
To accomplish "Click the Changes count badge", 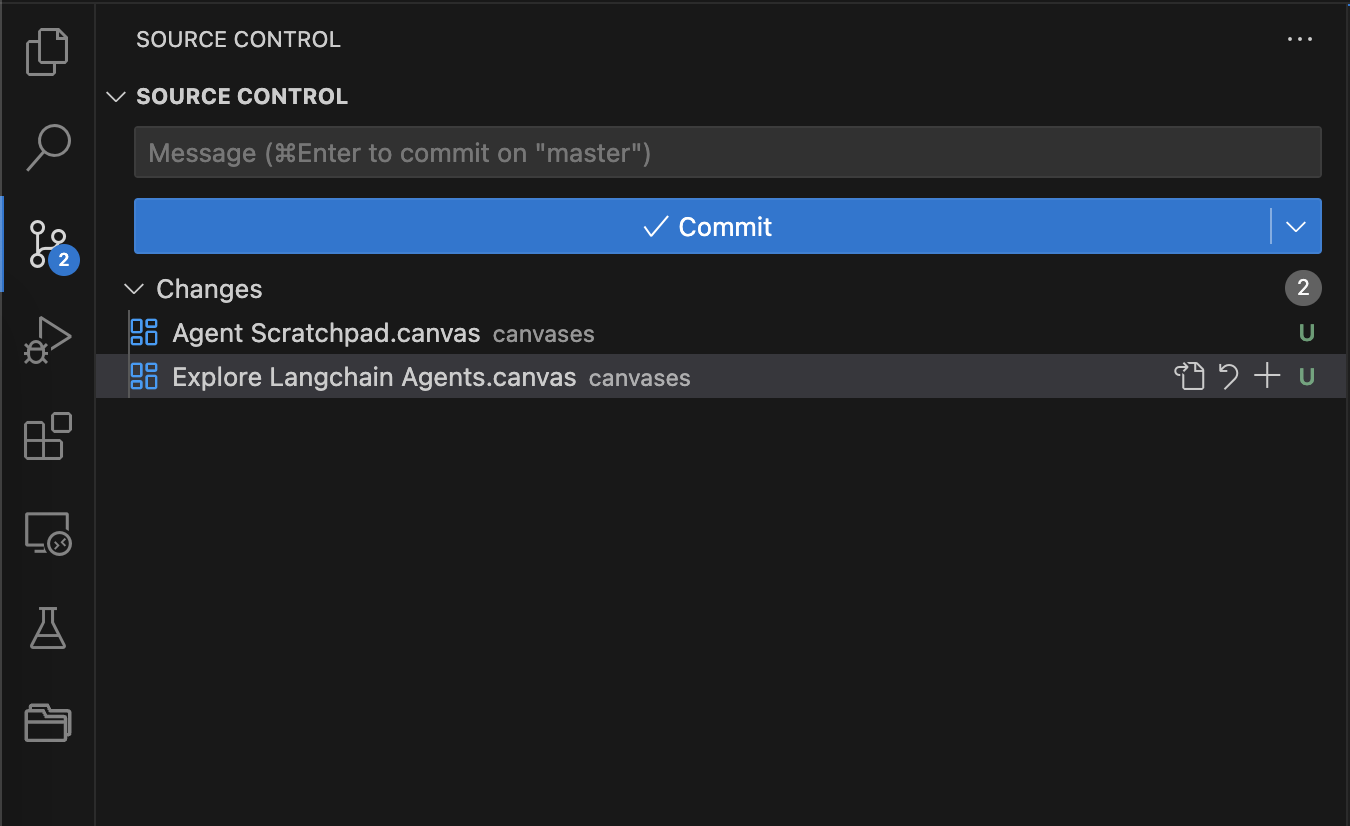I will coord(1303,289).
